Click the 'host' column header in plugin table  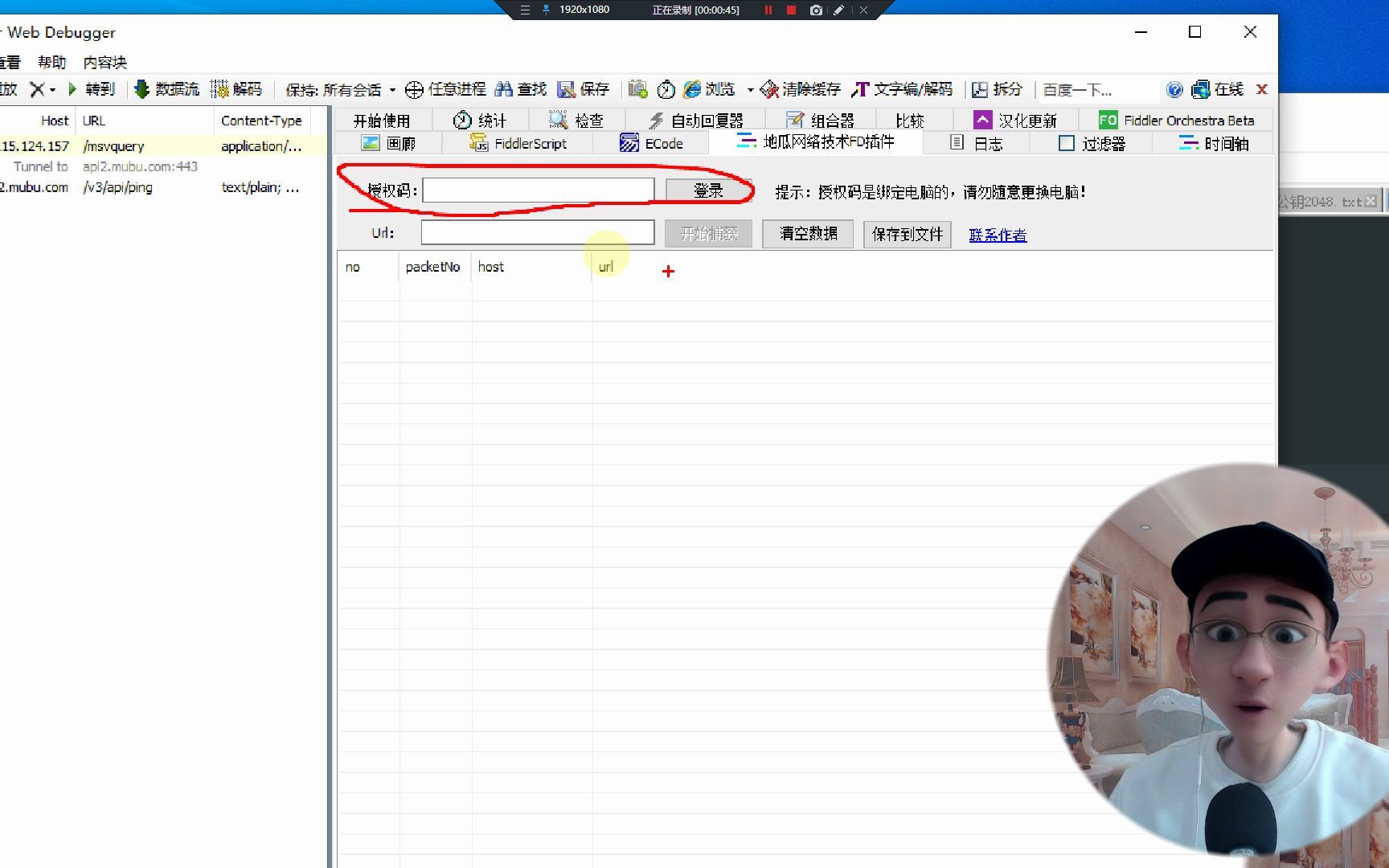coord(531,267)
